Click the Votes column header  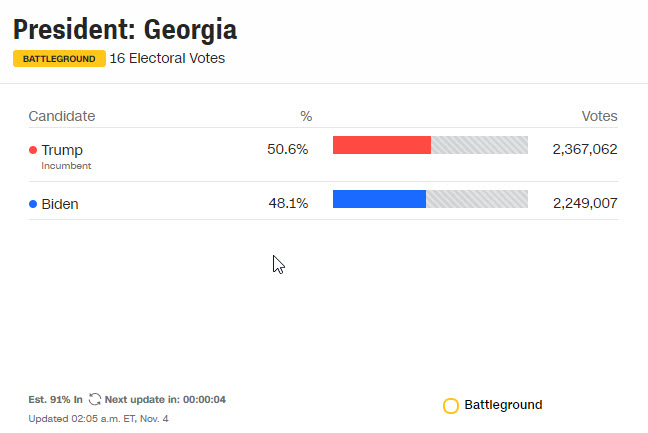599,116
